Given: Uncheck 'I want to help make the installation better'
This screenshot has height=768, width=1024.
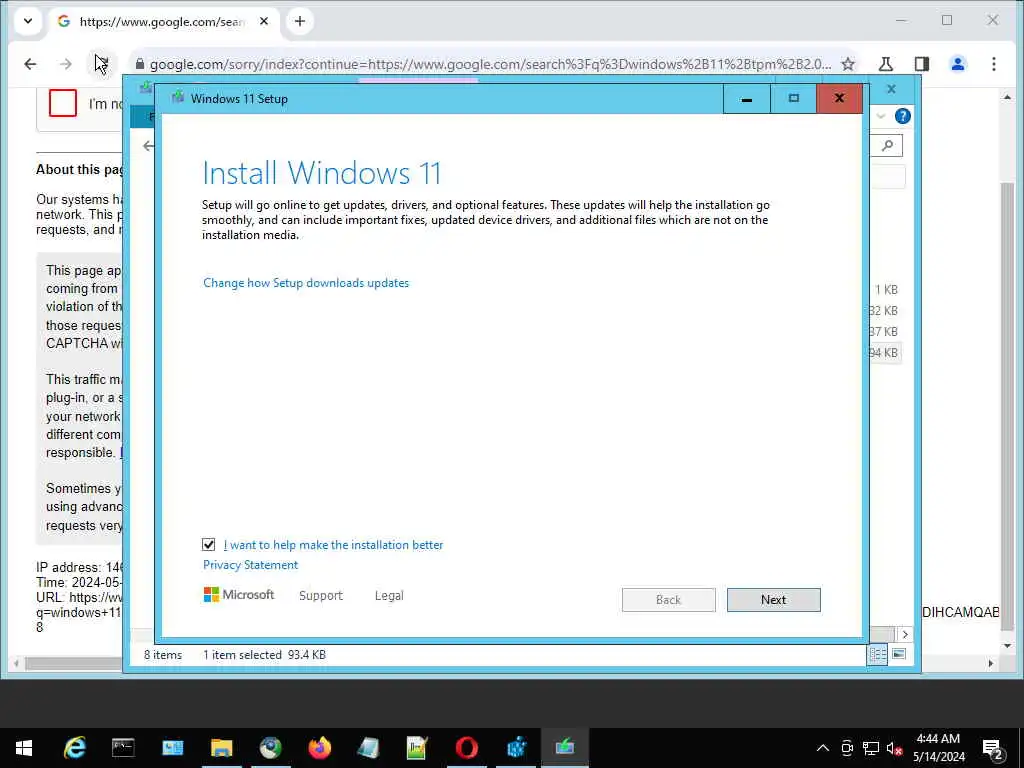Looking at the screenshot, I should [x=208, y=544].
